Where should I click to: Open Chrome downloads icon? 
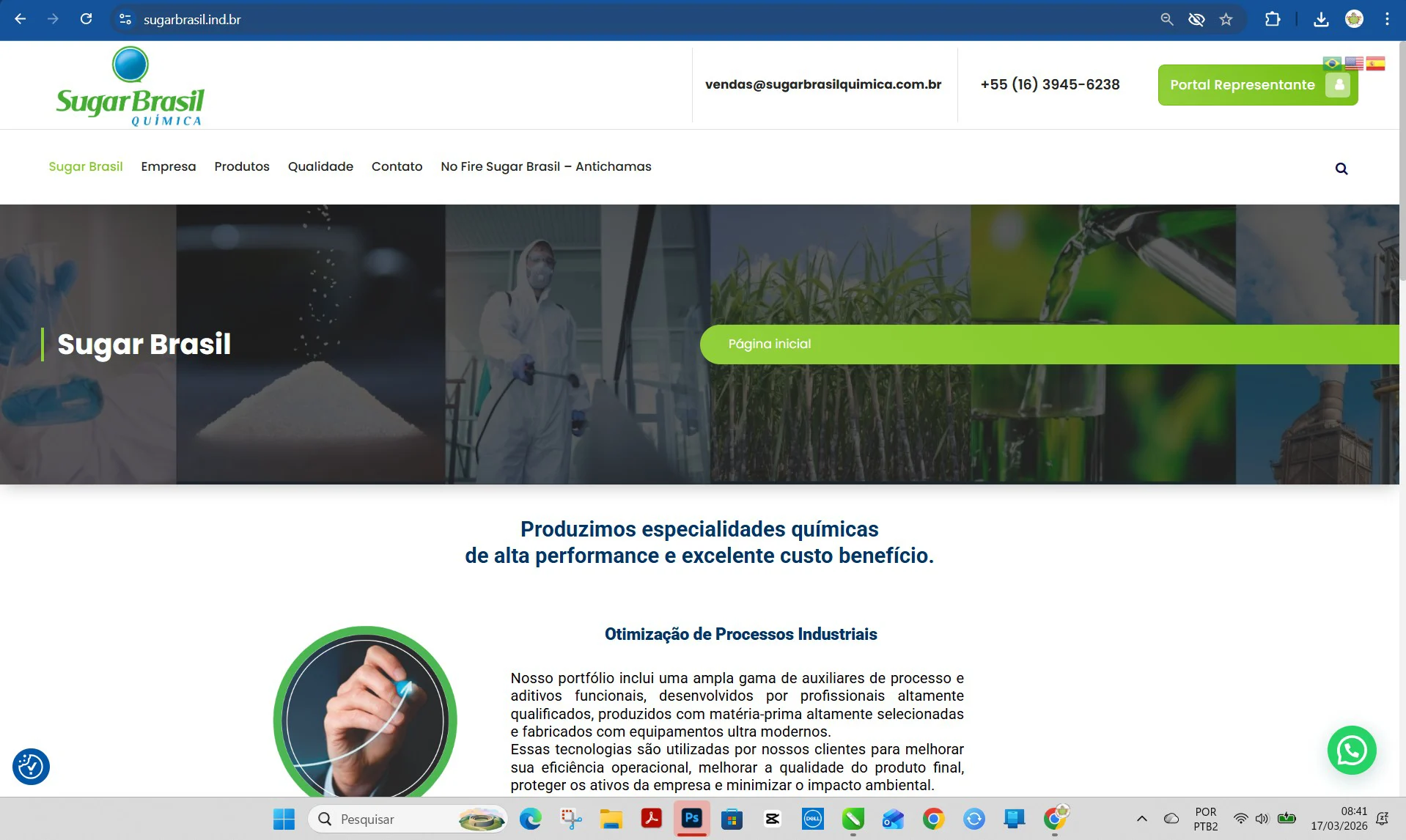pos(1320,20)
